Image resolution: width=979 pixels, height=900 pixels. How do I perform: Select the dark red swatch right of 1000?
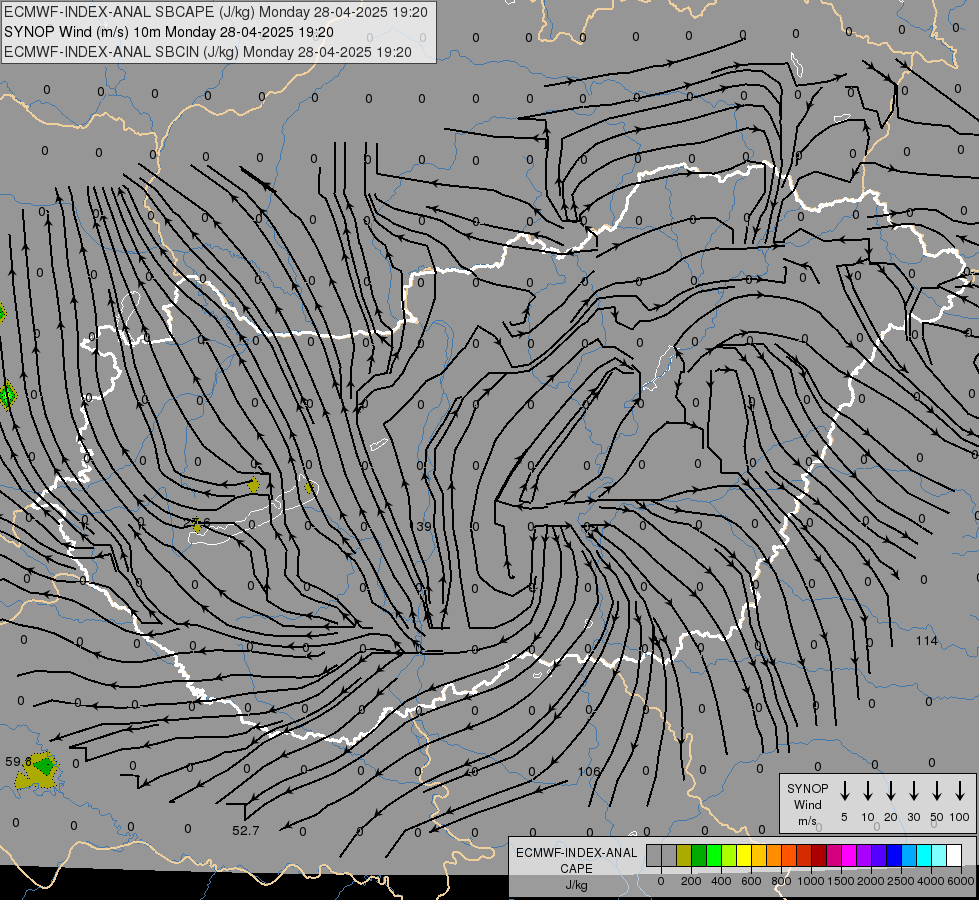coord(819,855)
